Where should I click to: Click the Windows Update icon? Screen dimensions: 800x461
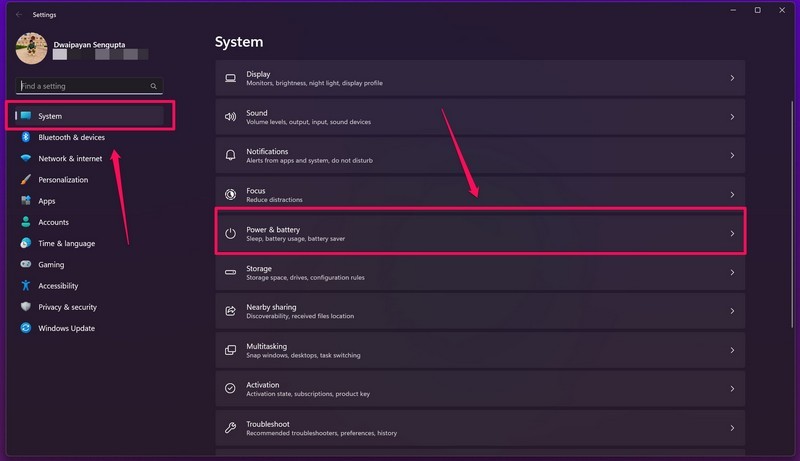[26, 328]
